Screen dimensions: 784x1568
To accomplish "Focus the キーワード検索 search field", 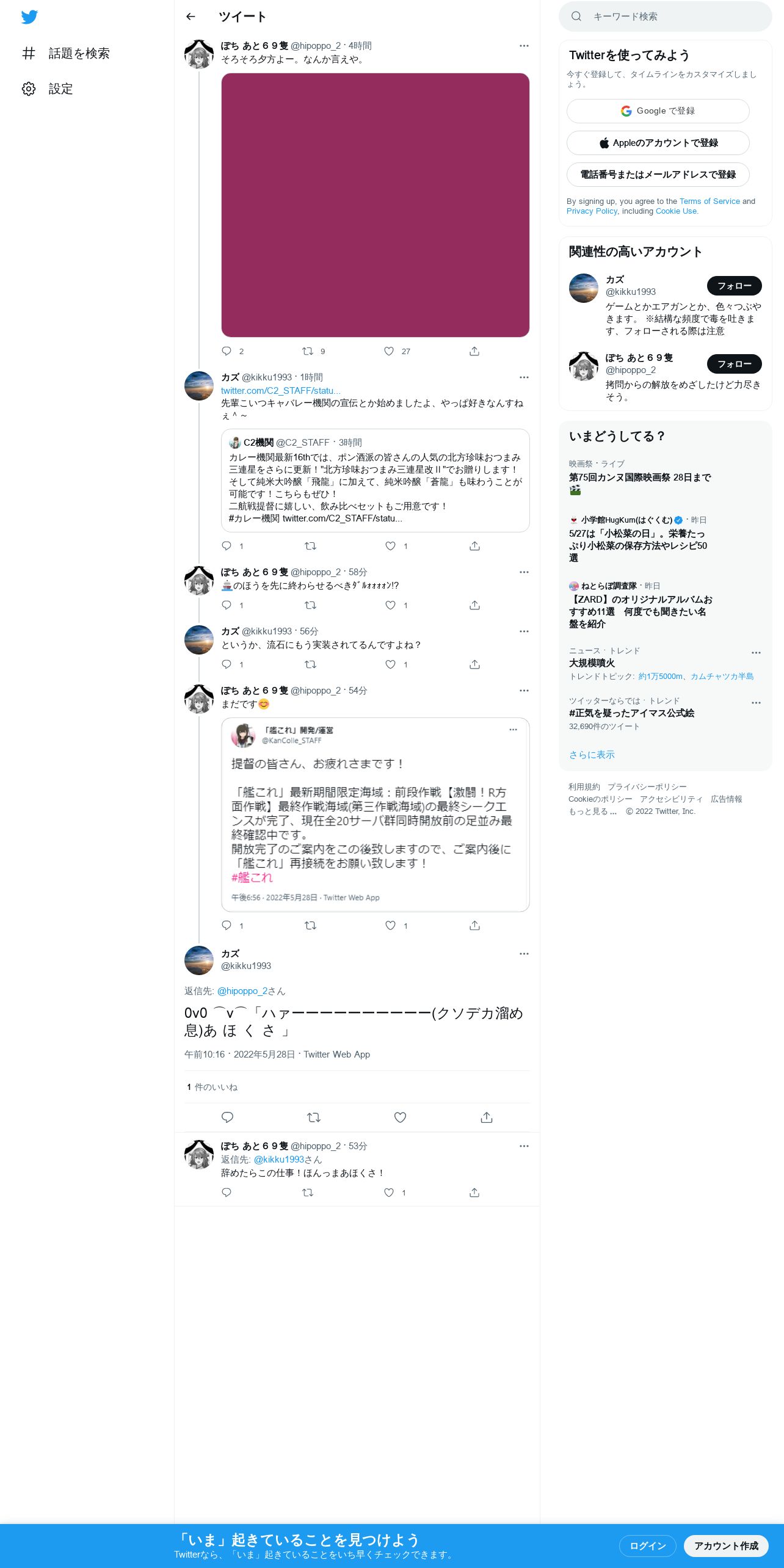I will 666,16.
